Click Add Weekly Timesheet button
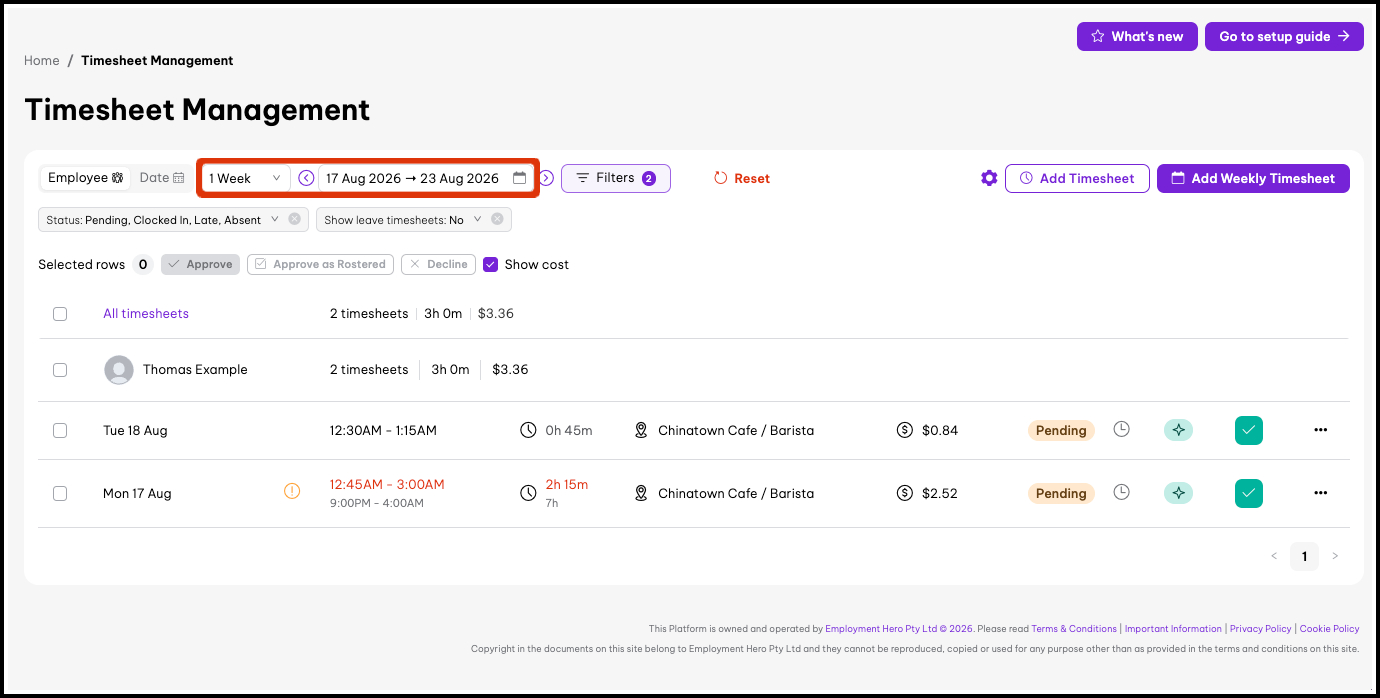Image resolution: width=1380 pixels, height=698 pixels. pos(1253,178)
